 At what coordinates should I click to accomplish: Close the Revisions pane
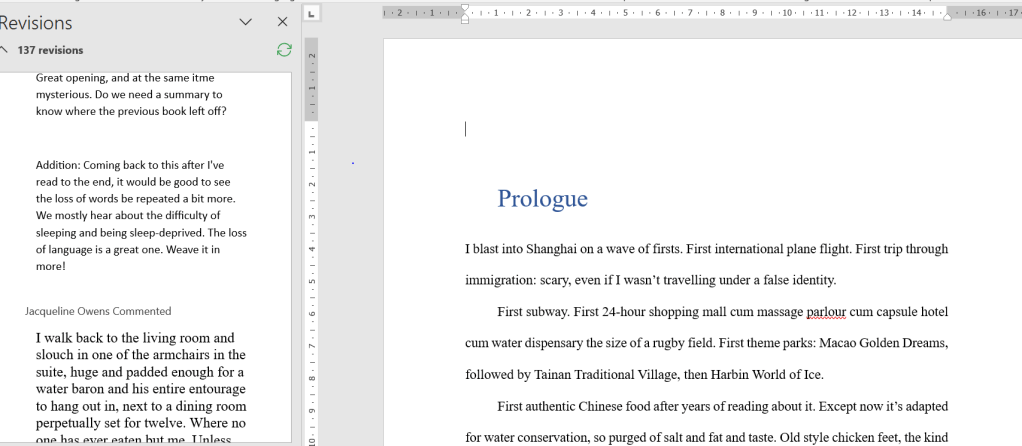tap(282, 22)
